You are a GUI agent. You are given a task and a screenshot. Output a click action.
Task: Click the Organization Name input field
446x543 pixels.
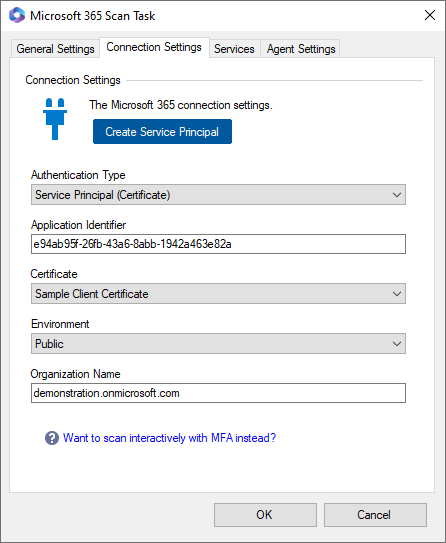(218, 393)
